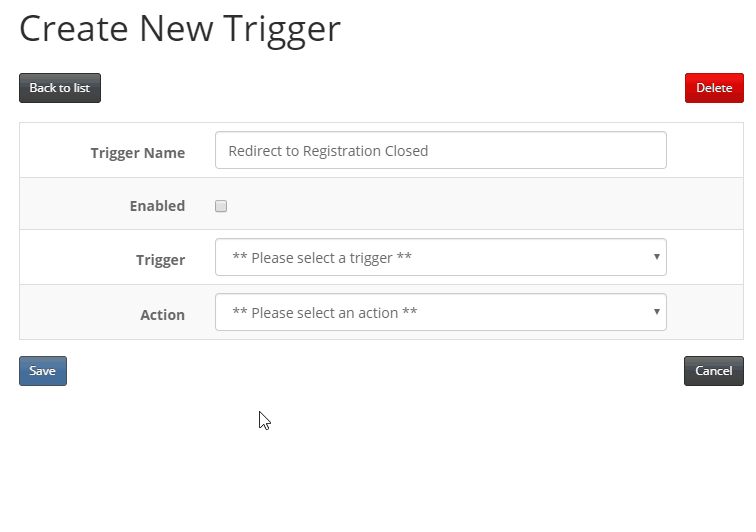Screen dimensions: 756x532
Task: Click the Enabled label text
Action: pos(157,206)
